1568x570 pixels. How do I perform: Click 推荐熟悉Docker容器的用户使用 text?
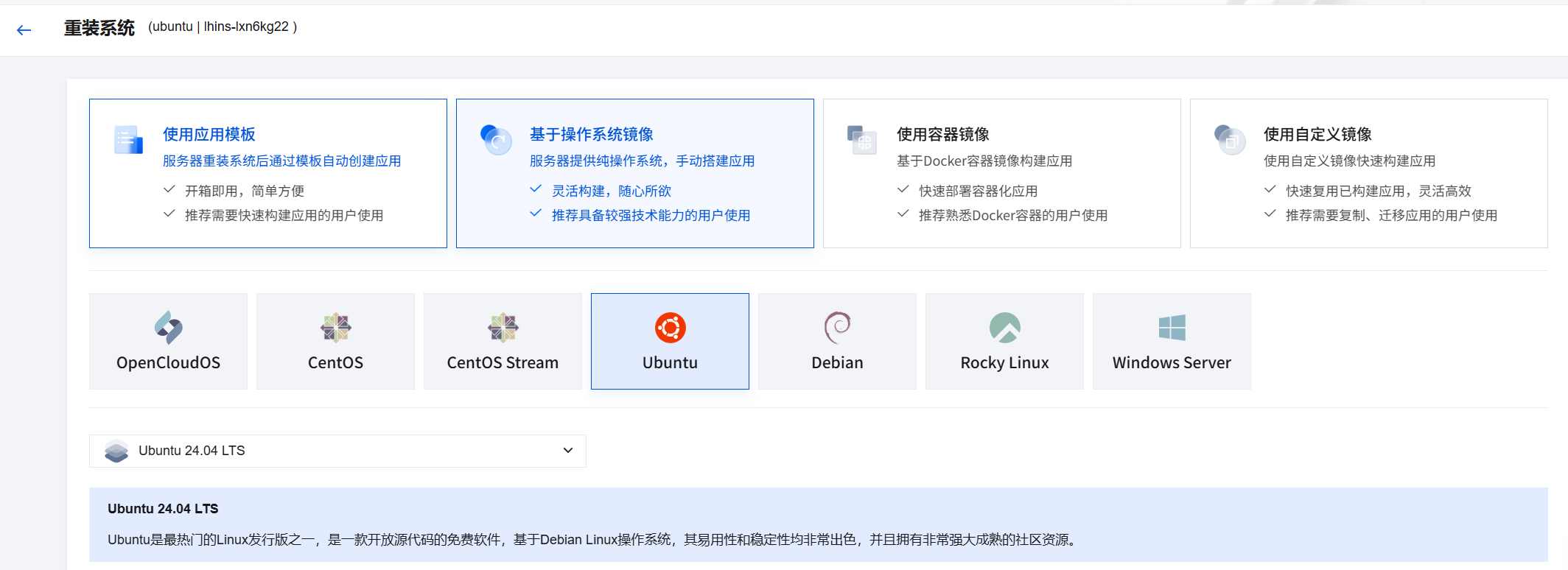[x=1013, y=216]
